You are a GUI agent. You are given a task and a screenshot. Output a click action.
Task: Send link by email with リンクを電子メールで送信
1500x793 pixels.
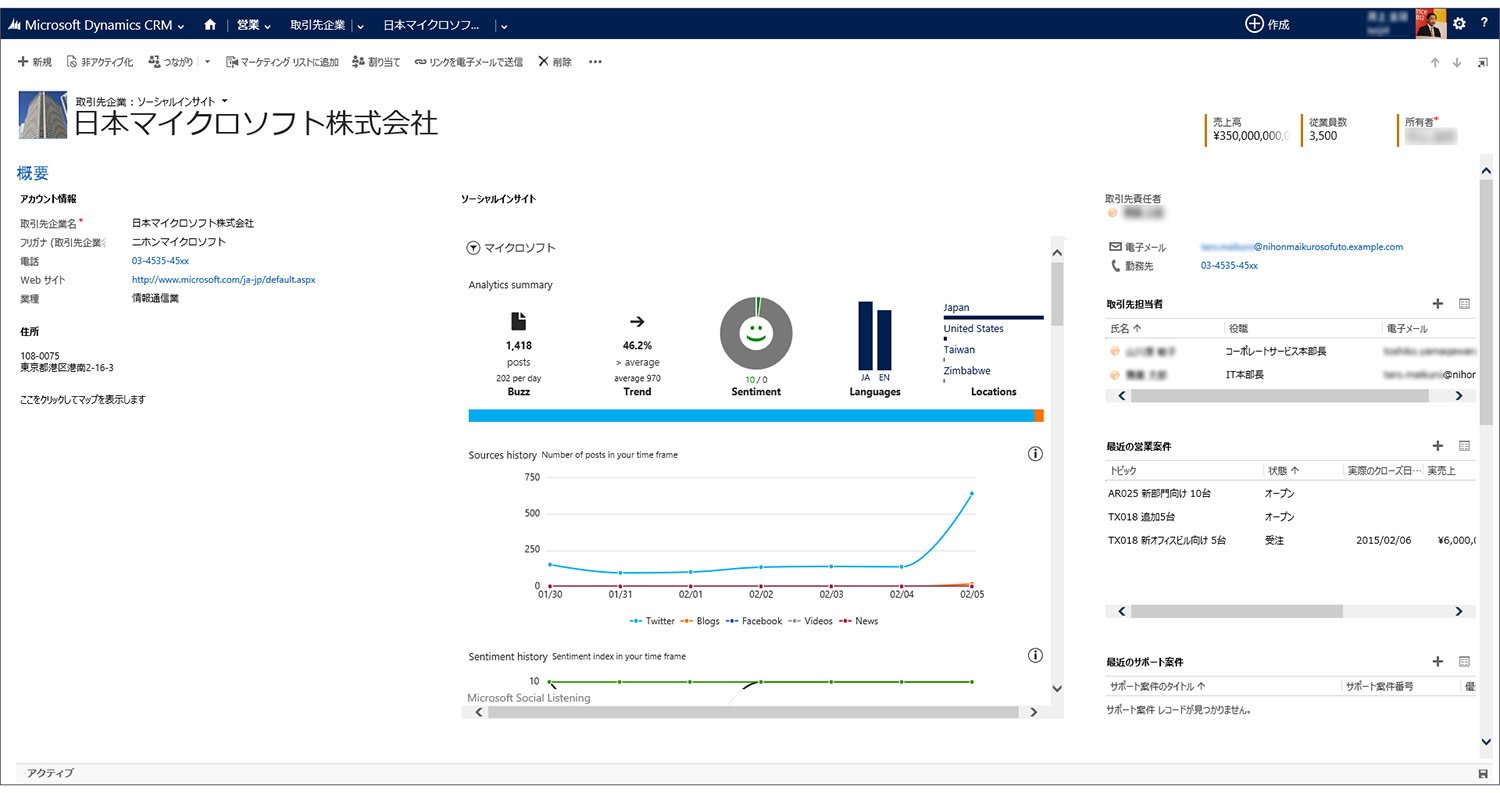(469, 62)
